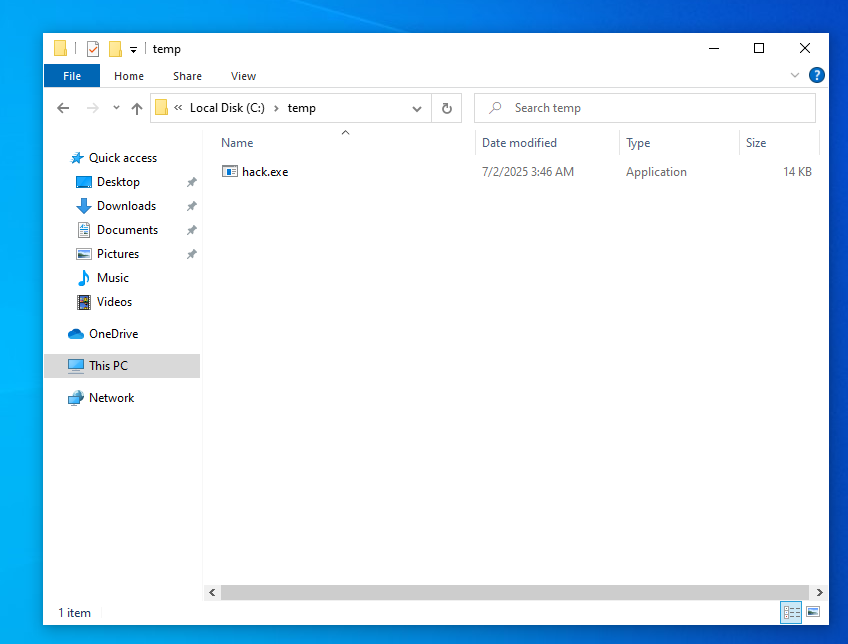The height and width of the screenshot is (644, 848).
Task: Click the Properties quick access toolbar icon
Action: tap(93, 49)
